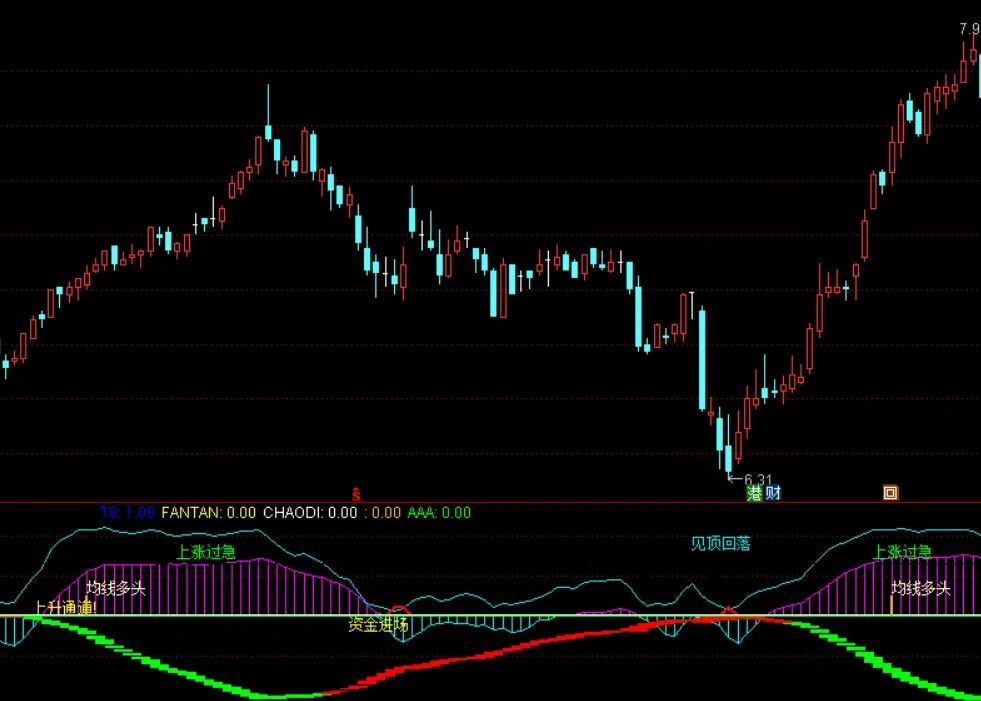
Task: Click the red triangle signal below 见顶回落
Action: click(728, 611)
